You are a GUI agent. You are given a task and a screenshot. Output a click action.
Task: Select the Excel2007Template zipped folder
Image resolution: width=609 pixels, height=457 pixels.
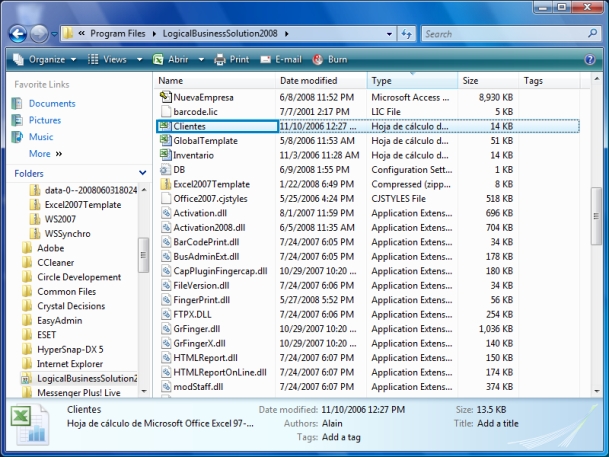click(x=210, y=184)
